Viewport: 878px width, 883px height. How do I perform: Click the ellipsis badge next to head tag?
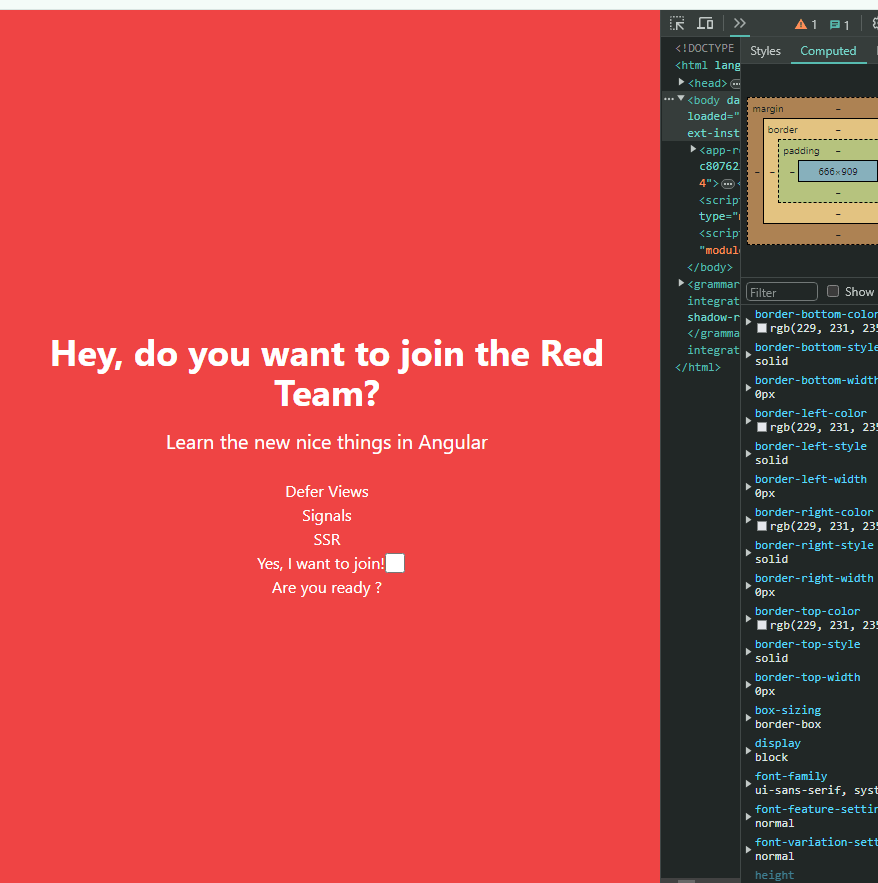click(x=735, y=84)
